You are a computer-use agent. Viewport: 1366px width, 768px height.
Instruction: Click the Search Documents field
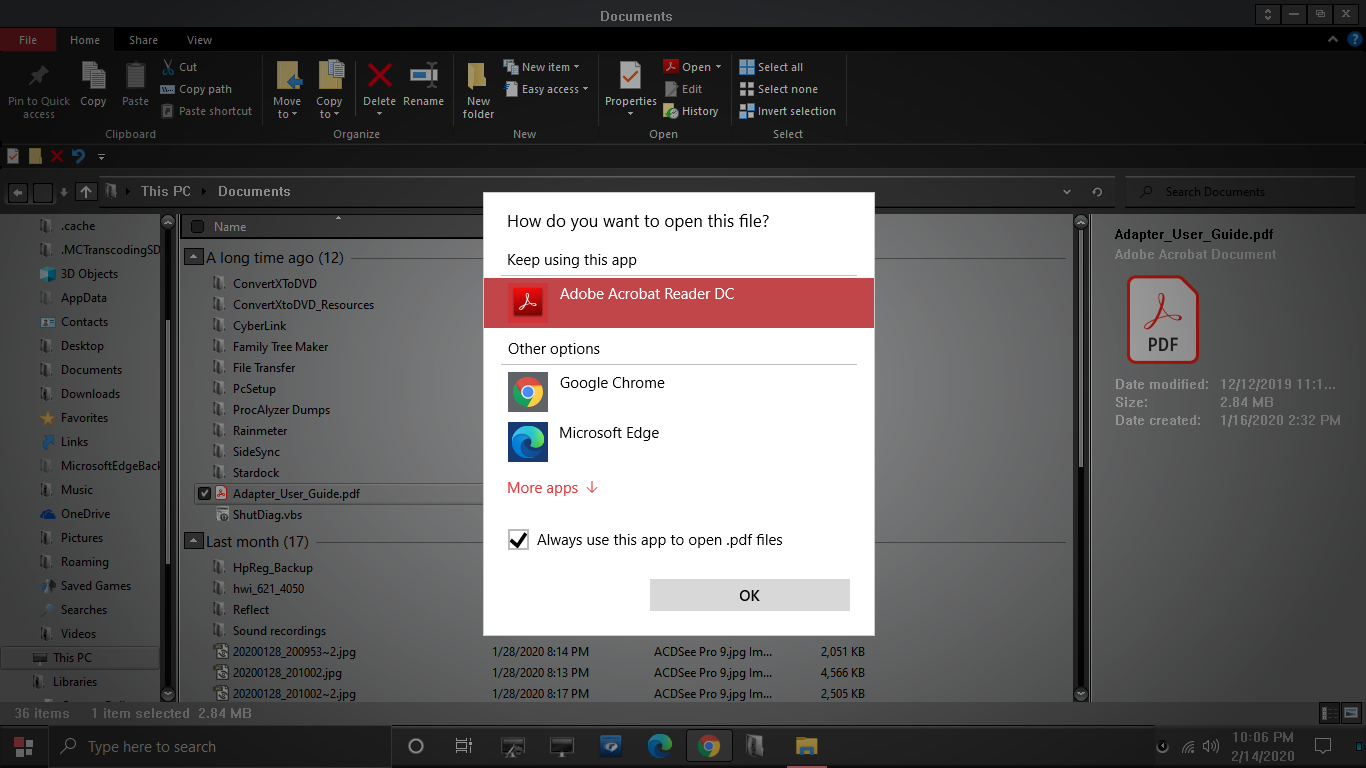1241,192
